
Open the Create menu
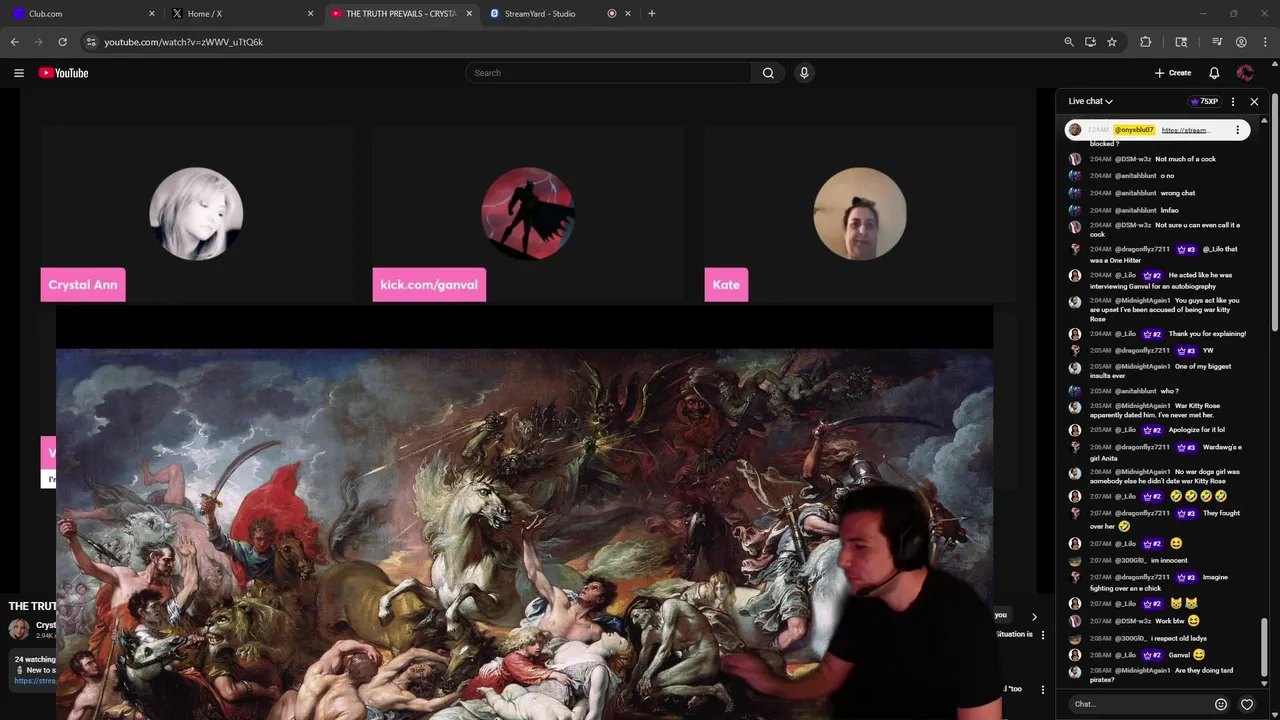1173,73
